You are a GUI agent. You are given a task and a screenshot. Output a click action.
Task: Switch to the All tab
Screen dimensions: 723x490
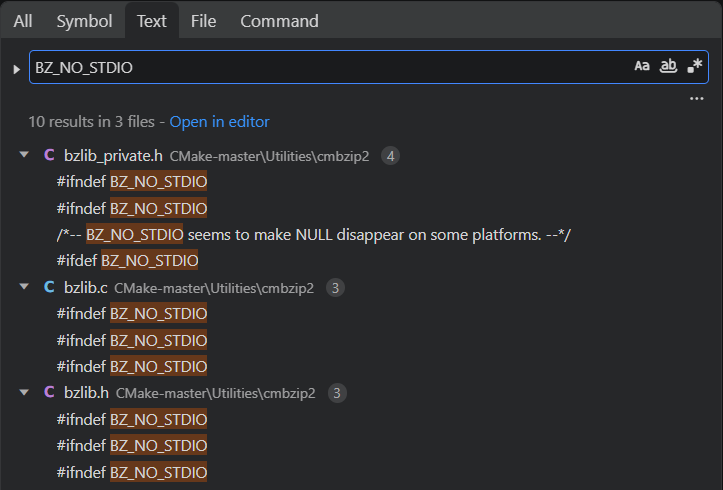pos(23,21)
